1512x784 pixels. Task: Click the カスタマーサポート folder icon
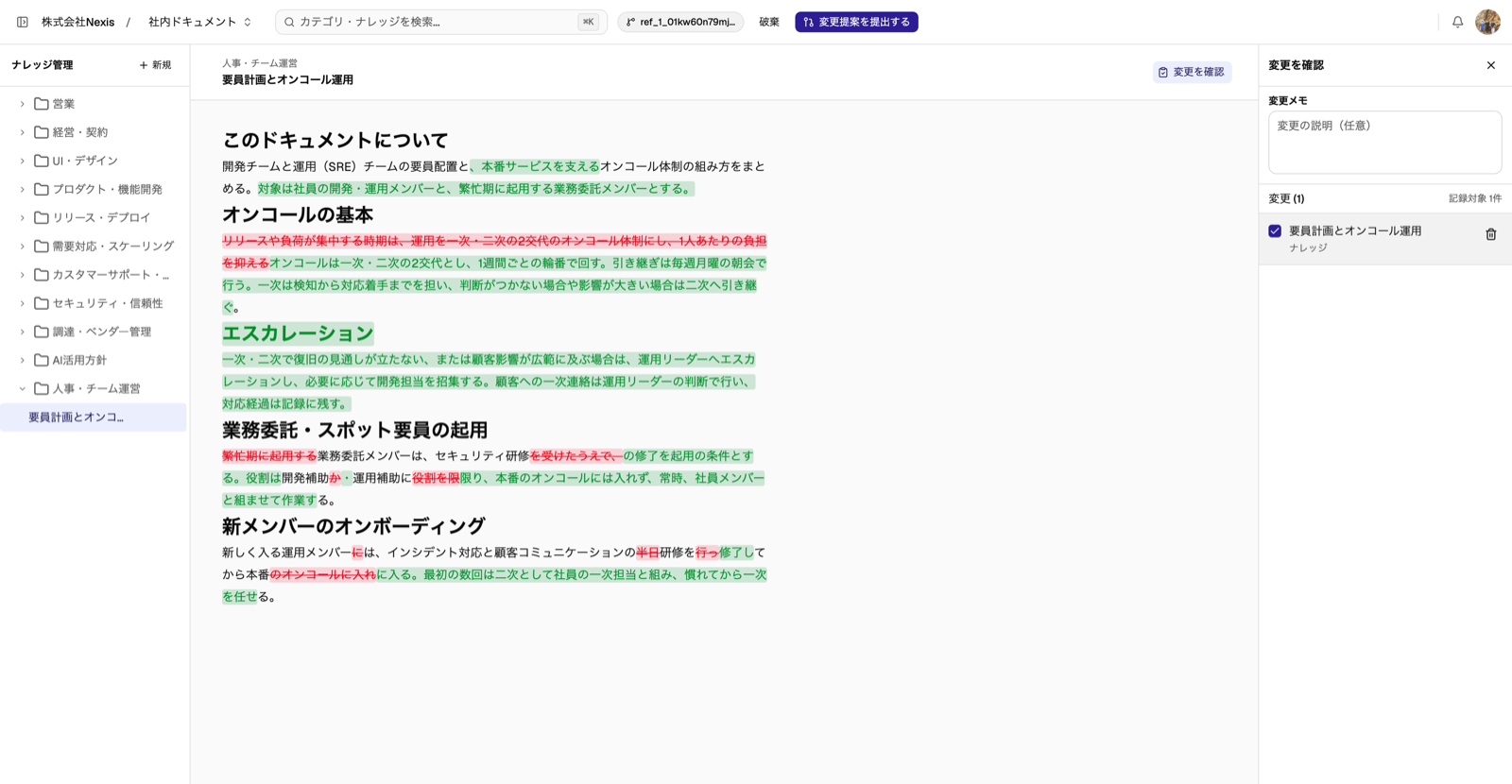(x=42, y=275)
